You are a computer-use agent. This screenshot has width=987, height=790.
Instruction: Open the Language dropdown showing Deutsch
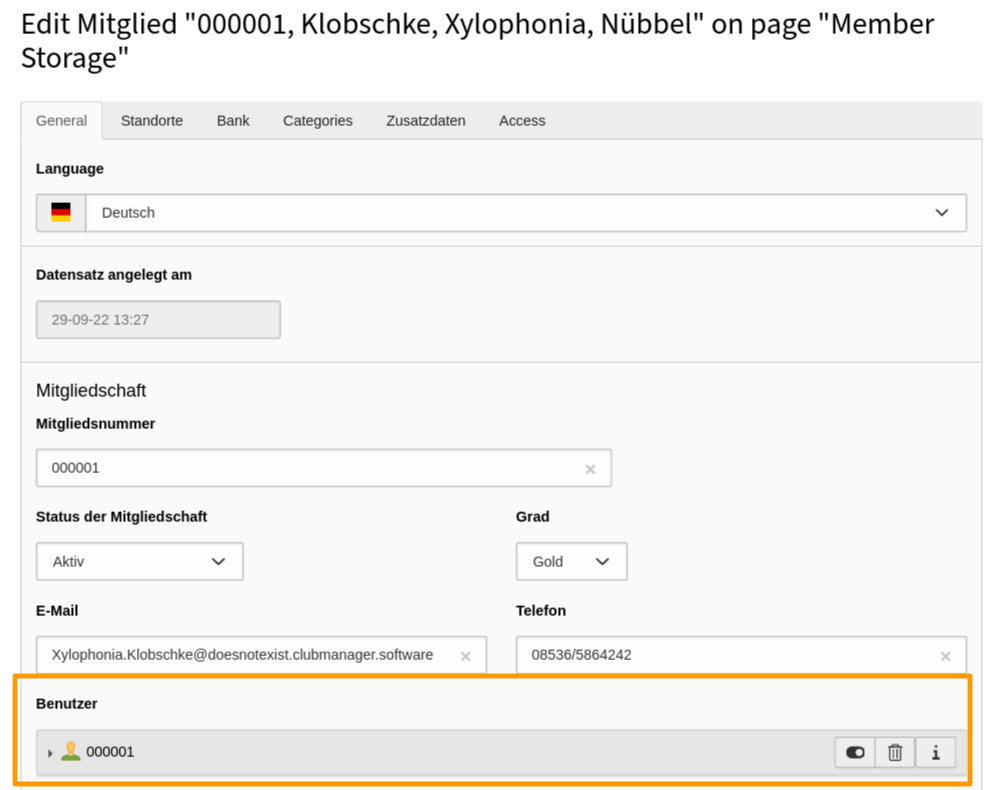coord(530,212)
